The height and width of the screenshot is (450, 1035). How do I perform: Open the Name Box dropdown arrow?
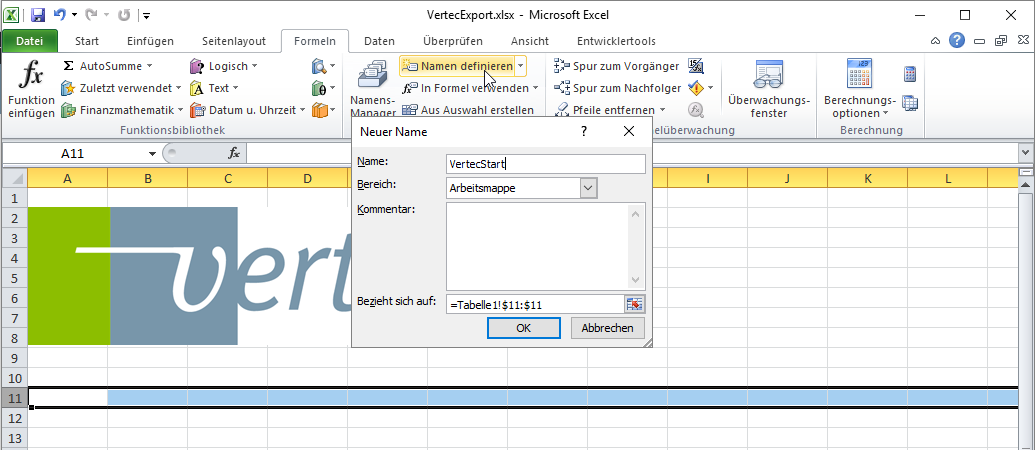pyautogui.click(x=153, y=153)
